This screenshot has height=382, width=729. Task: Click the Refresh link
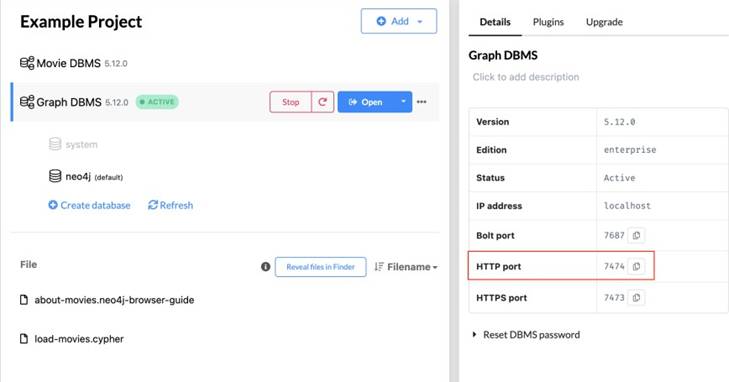[x=170, y=205]
